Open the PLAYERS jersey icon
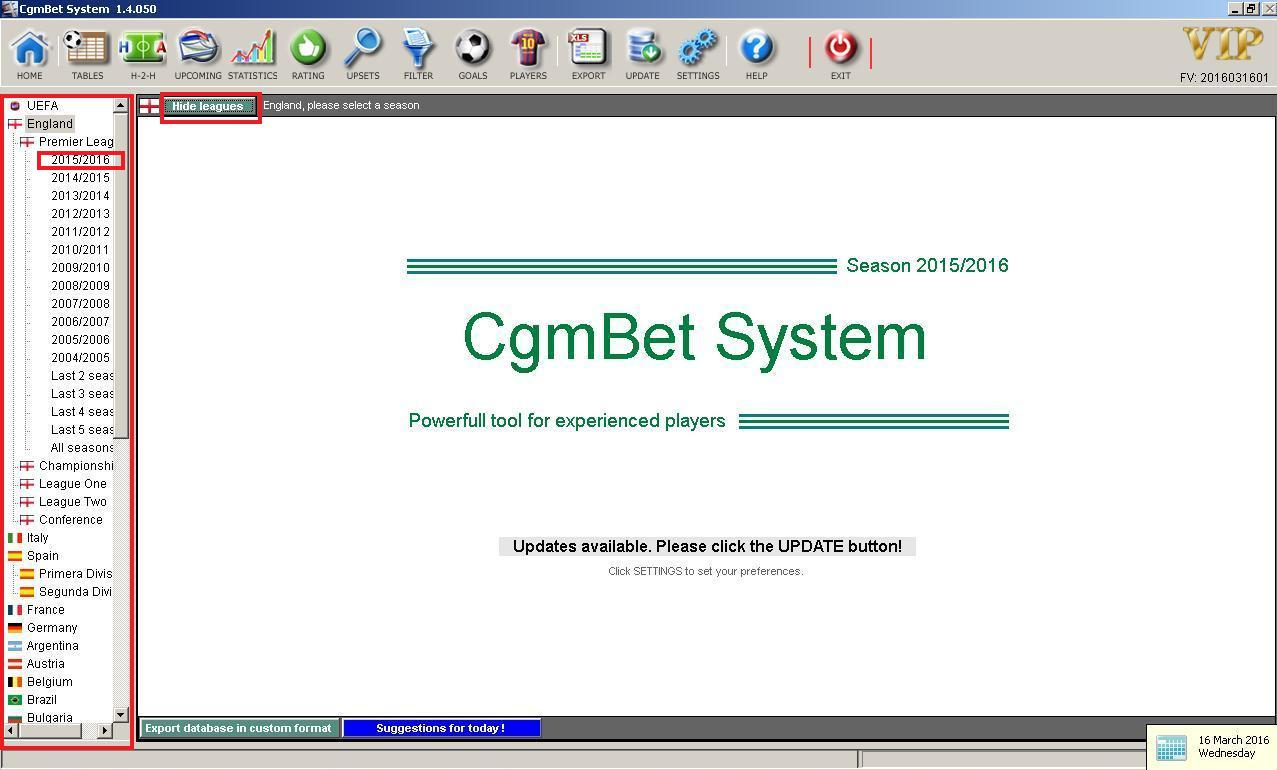 (528, 54)
